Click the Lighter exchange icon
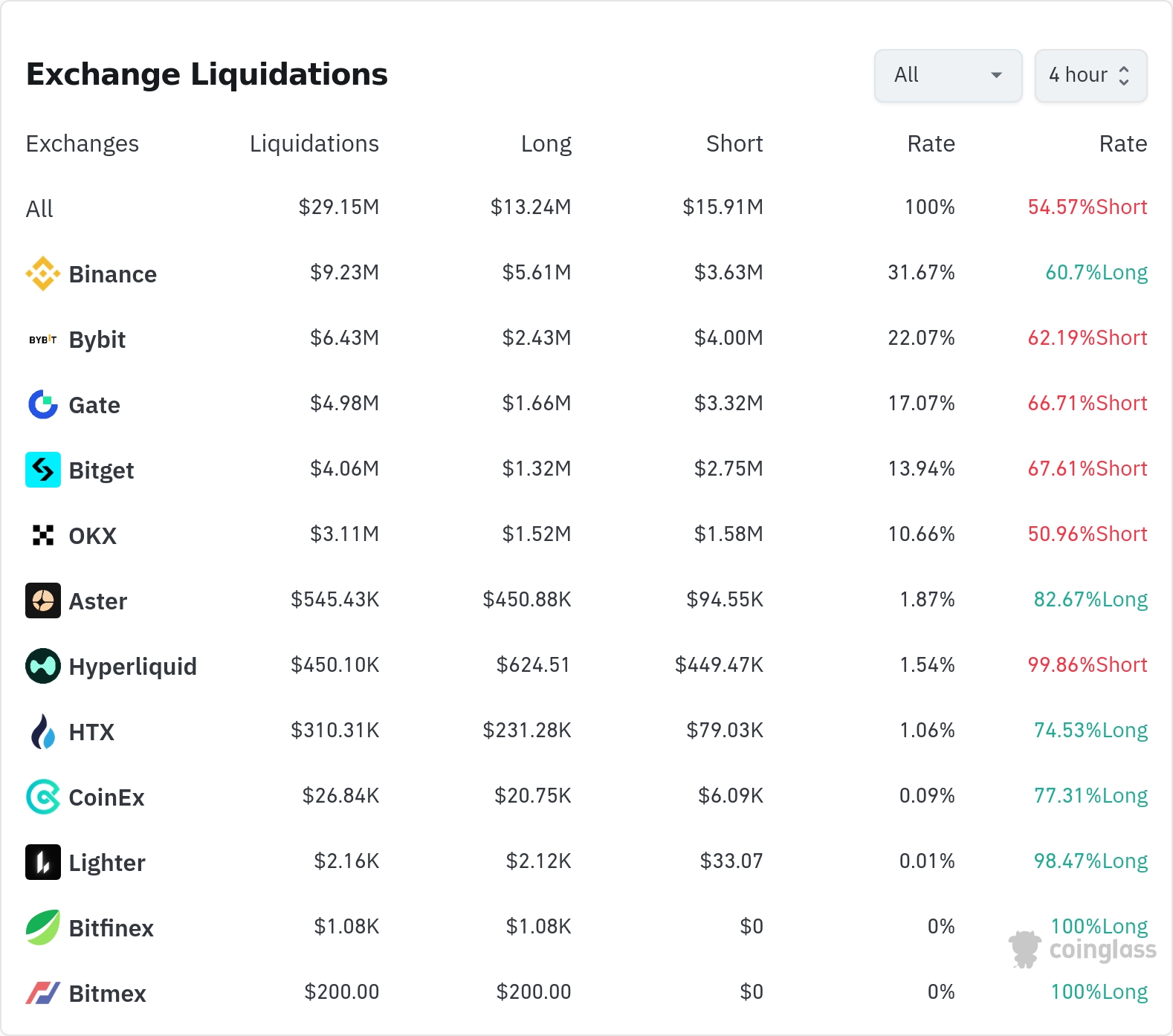Image resolution: width=1173 pixels, height=1036 pixels. click(43, 862)
